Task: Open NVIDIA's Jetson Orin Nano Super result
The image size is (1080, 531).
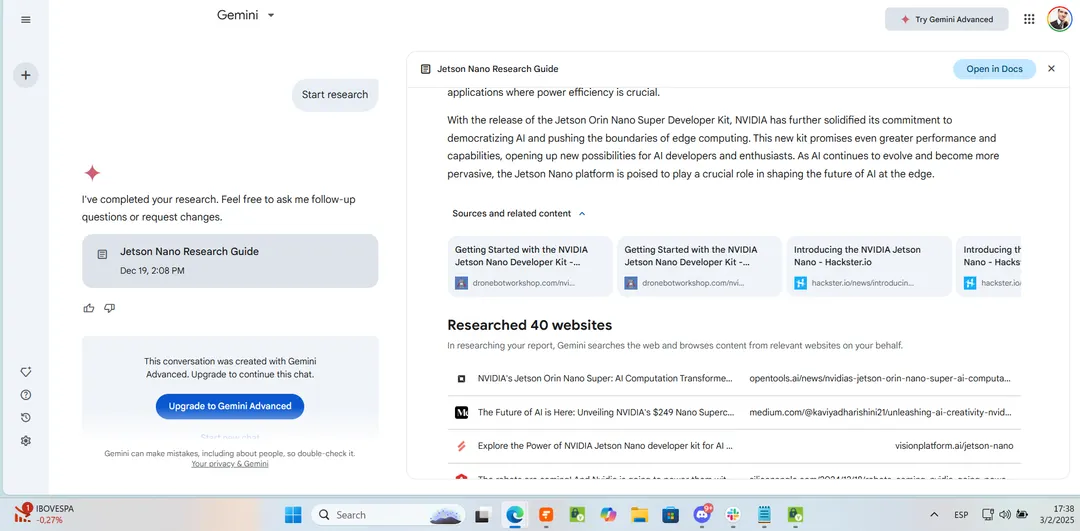Action: point(605,379)
